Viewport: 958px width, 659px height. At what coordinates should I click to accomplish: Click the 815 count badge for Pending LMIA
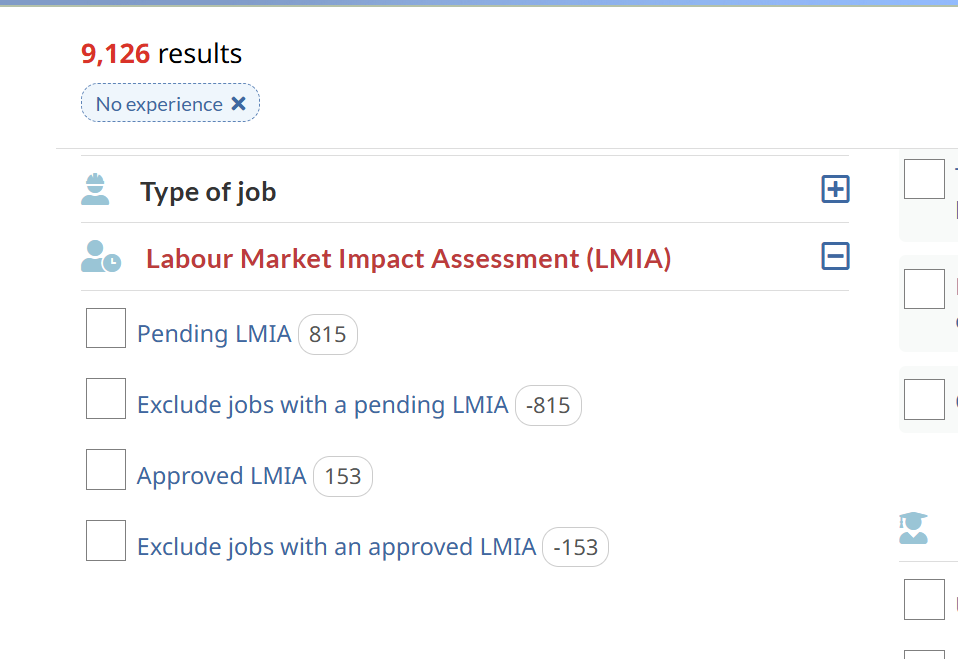[x=327, y=335]
